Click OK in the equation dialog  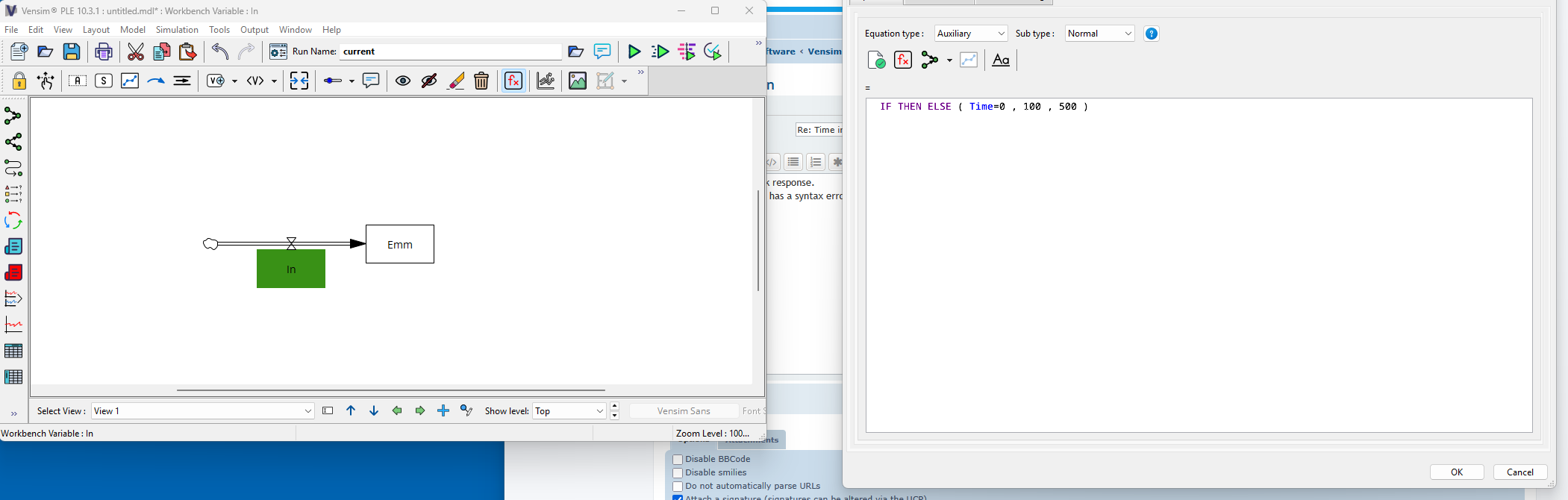(x=1457, y=472)
